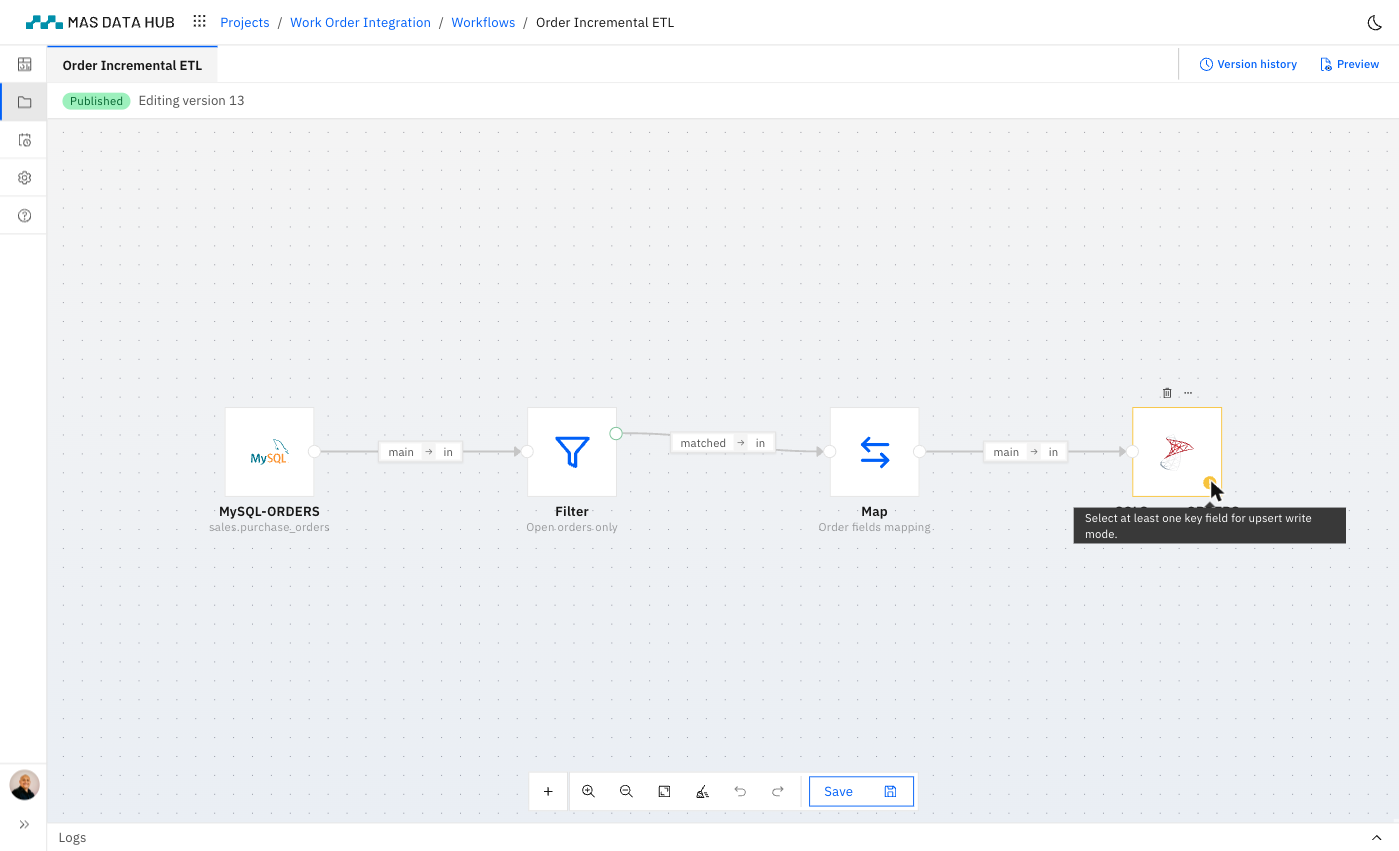Click the 'sales.purchase_orders' node subtitle

pyautogui.click(x=269, y=527)
